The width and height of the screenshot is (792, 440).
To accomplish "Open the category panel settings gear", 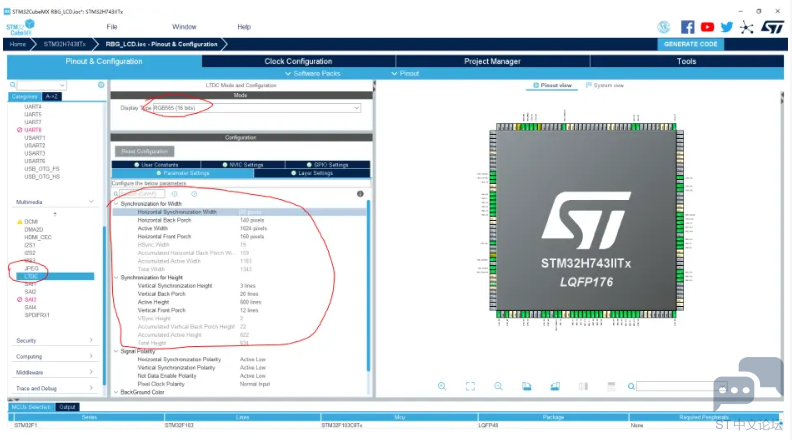I will coord(101,85).
